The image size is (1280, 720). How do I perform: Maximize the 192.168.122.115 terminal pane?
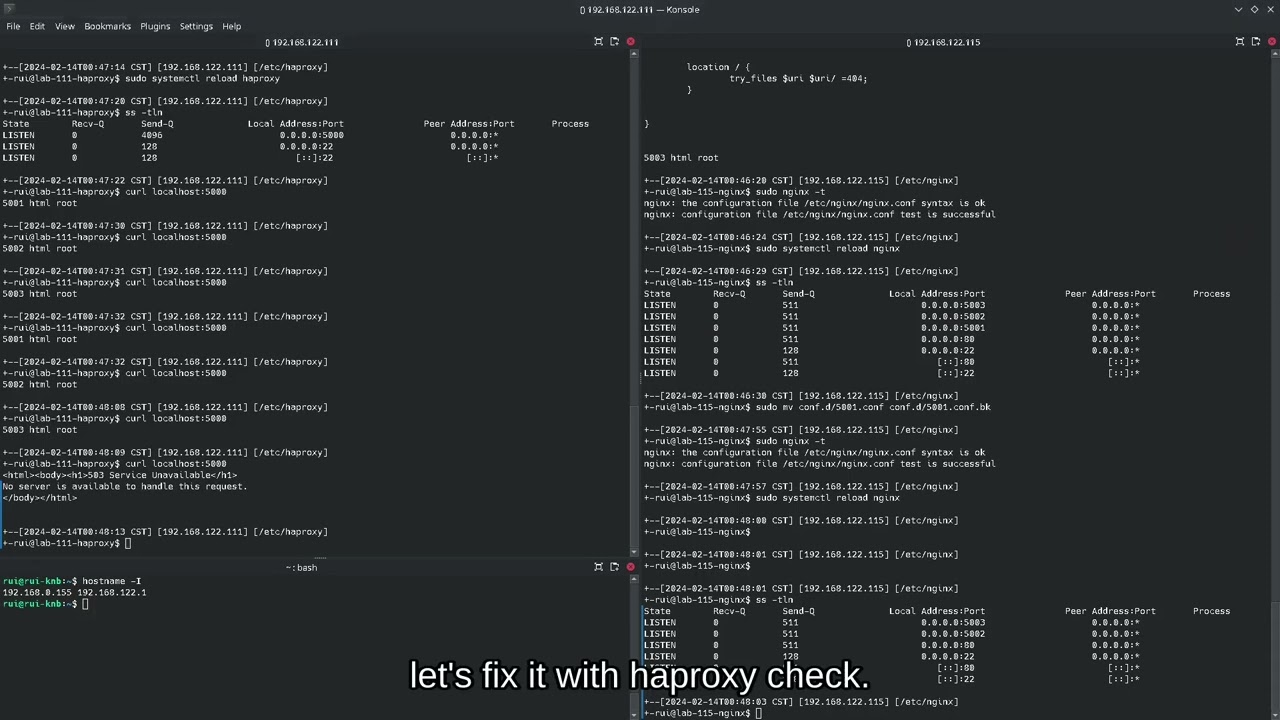(x=1240, y=42)
